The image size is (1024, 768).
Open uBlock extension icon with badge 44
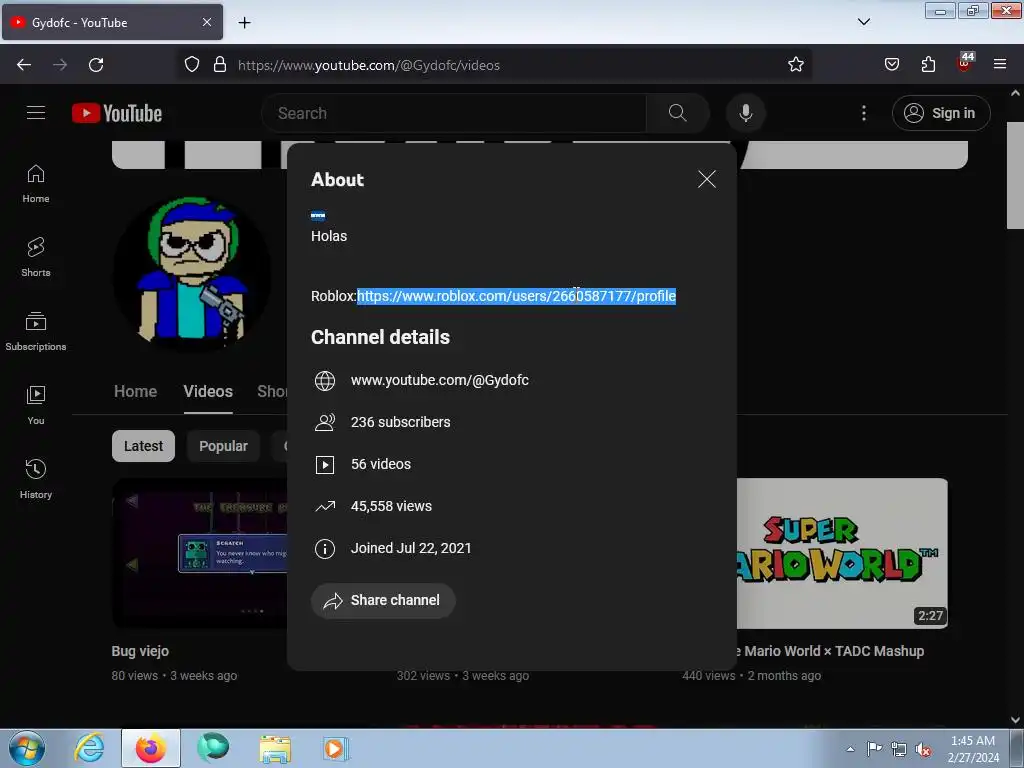(965, 63)
